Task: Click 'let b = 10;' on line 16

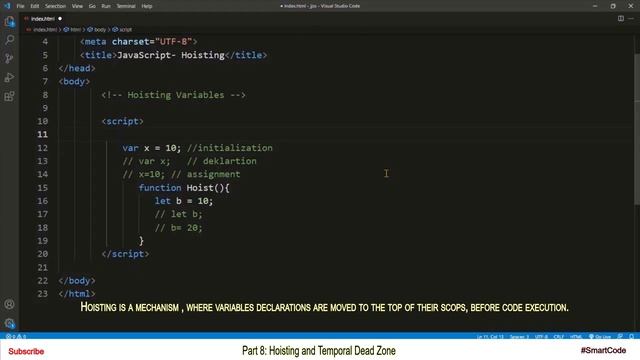Action: 184,201
